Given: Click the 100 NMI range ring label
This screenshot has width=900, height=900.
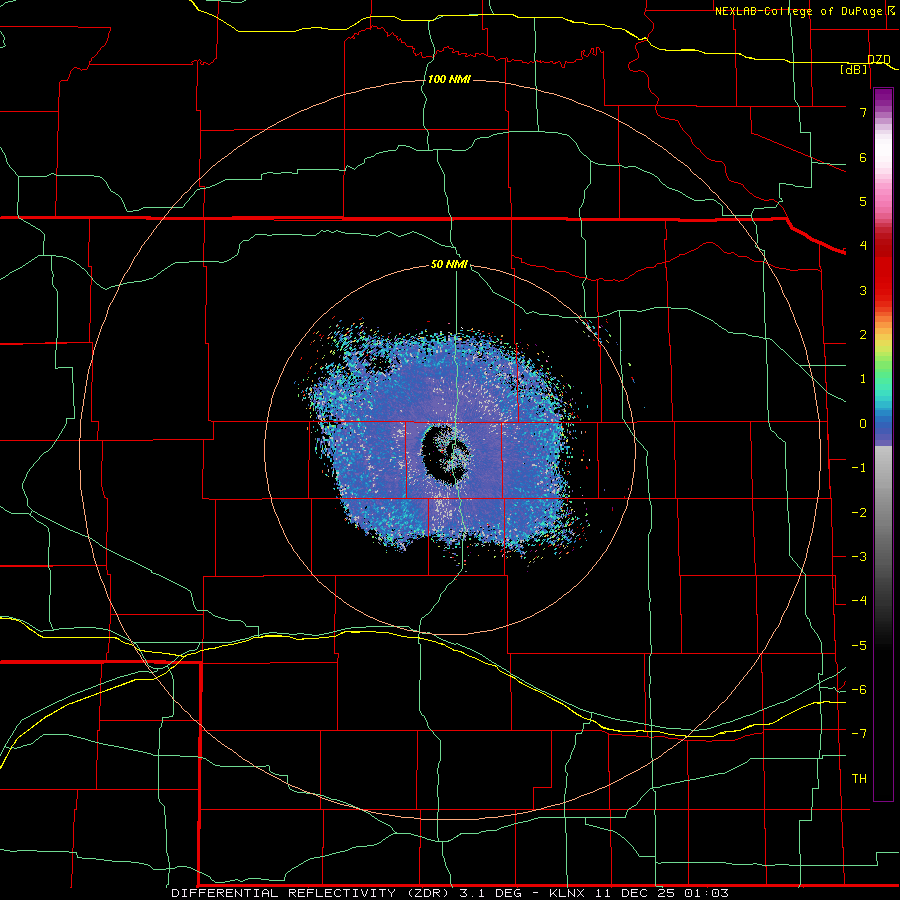Looking at the screenshot, I should click(x=449, y=79).
